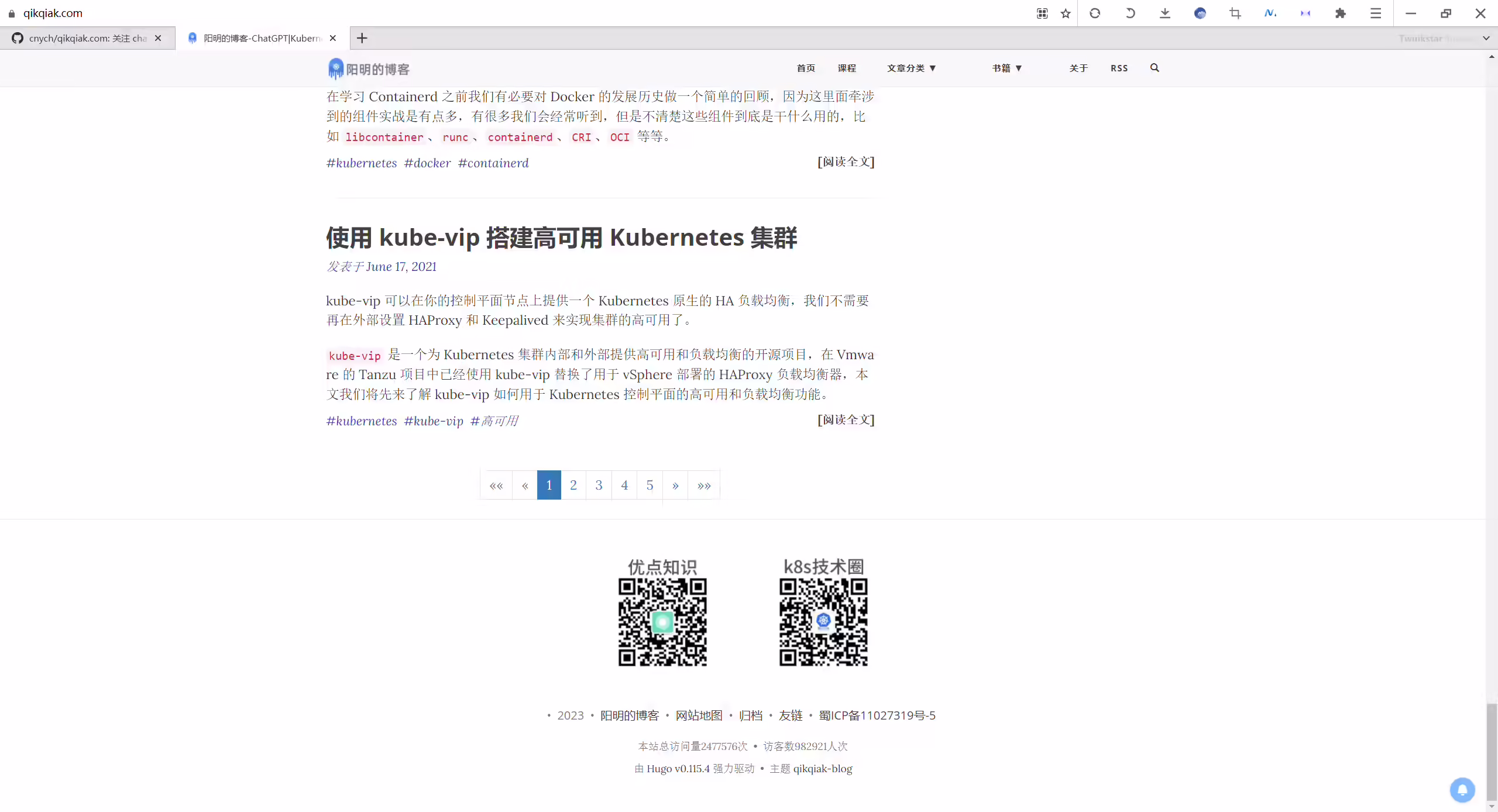Click the #kube-vip tag
This screenshot has height=812, width=1498.
coord(434,421)
